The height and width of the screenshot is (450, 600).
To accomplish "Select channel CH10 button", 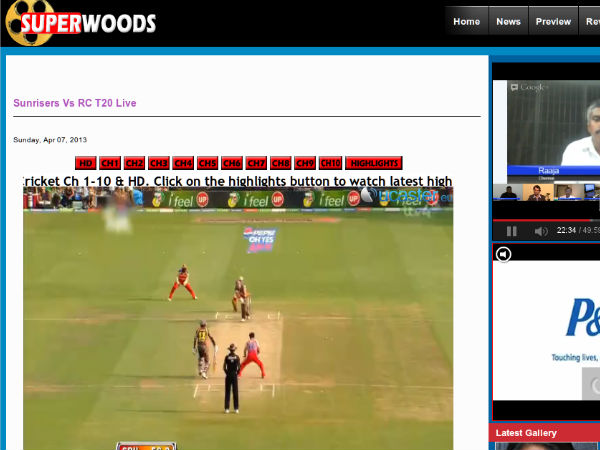I will point(330,163).
